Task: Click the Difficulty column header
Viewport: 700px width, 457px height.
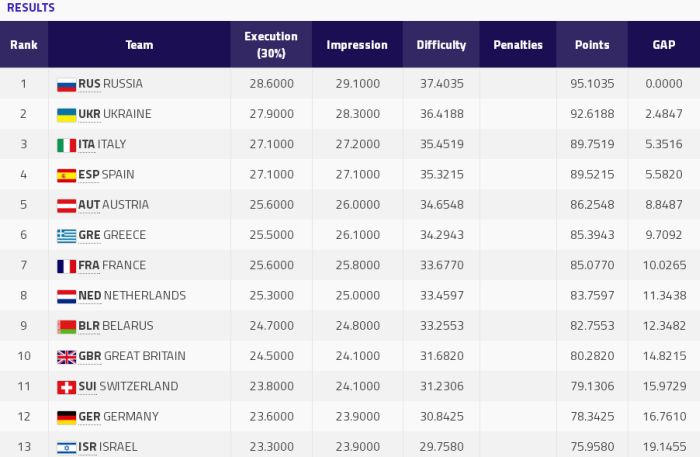Action: pyautogui.click(x=441, y=45)
